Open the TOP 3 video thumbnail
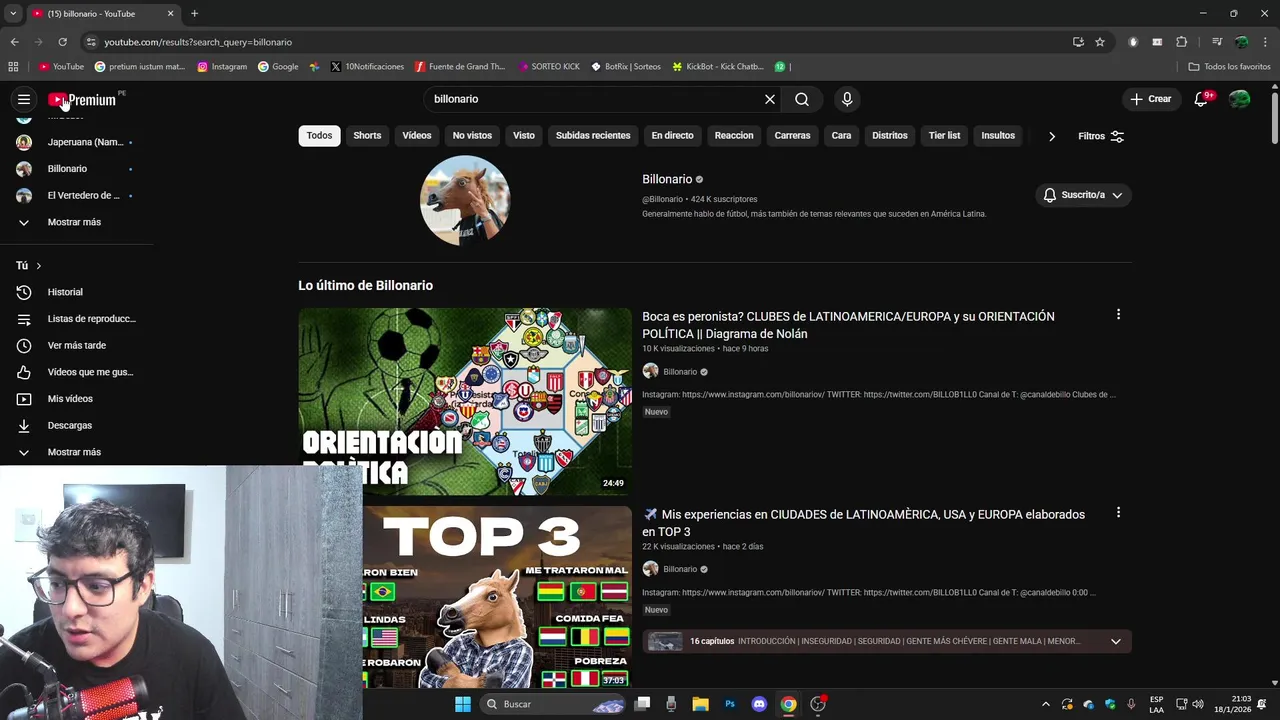This screenshot has width=1280, height=720. point(497,597)
